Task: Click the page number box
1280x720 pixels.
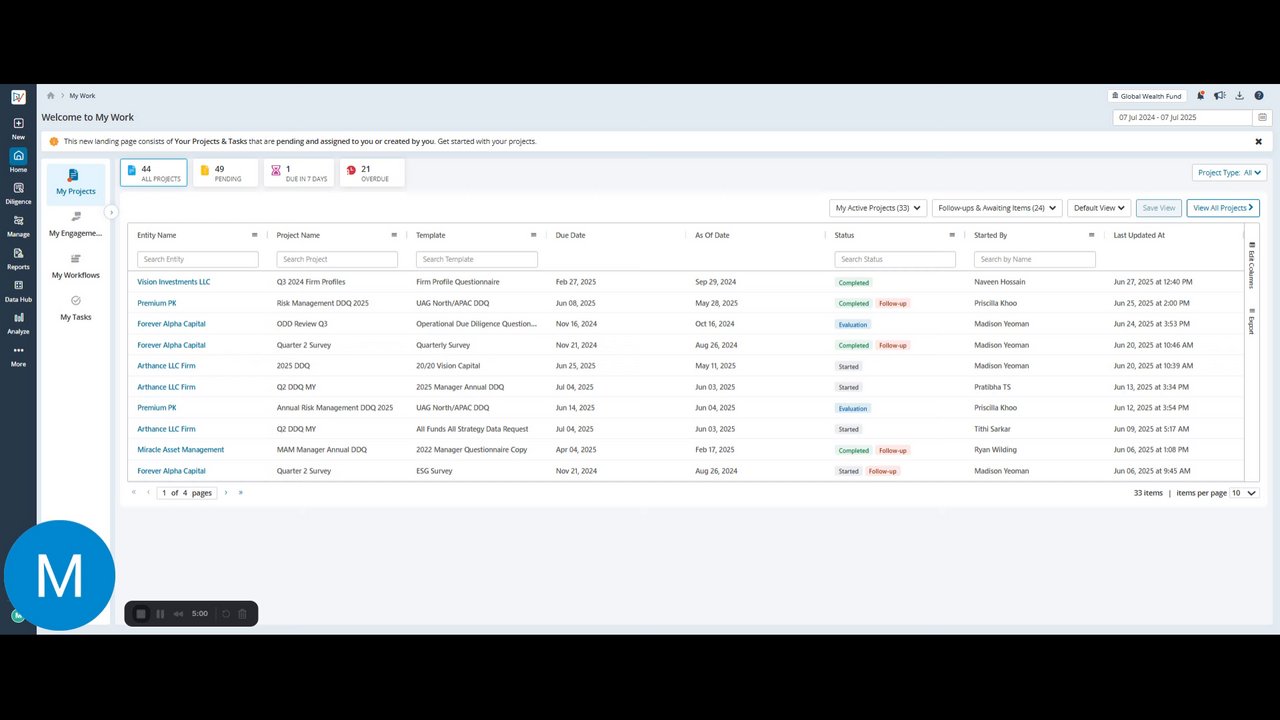Action: tap(163, 493)
